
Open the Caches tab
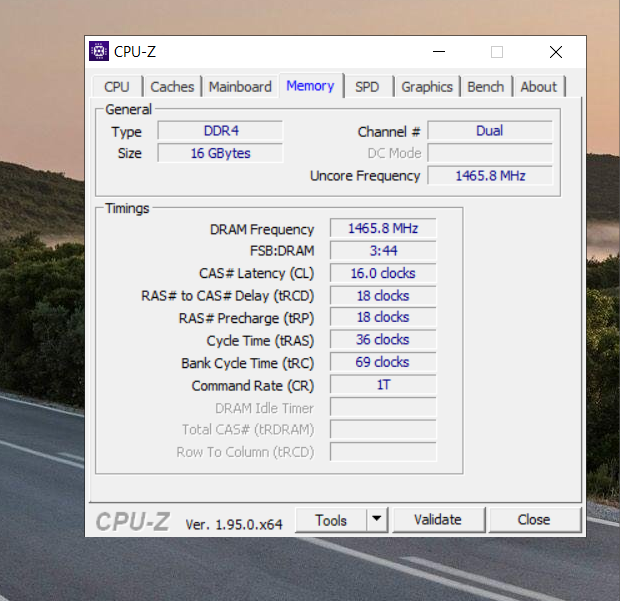pos(172,87)
